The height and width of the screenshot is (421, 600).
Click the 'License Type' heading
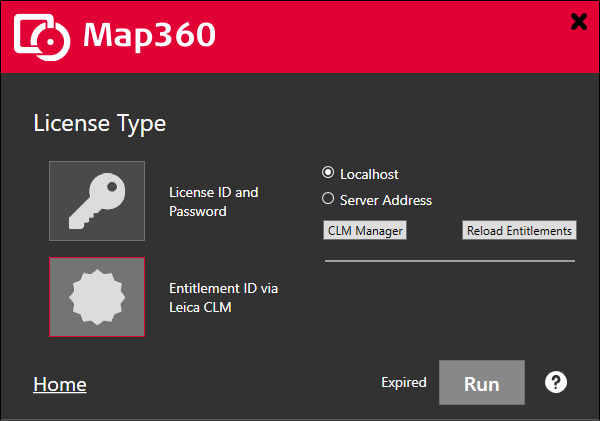tap(100, 124)
